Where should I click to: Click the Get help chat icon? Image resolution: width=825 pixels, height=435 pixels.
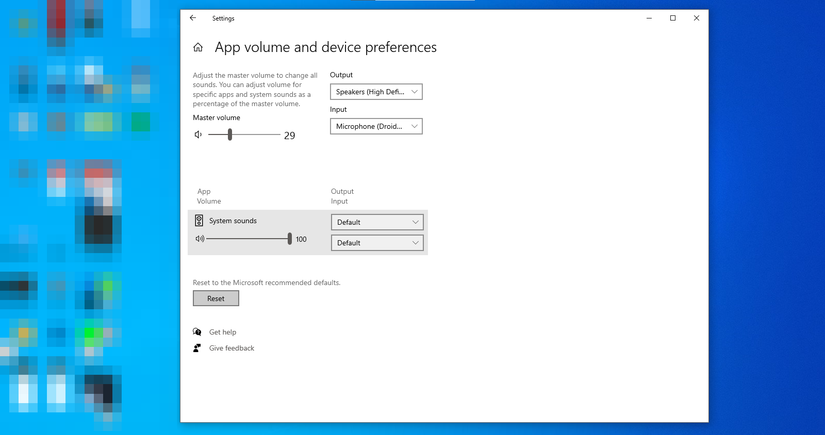[x=197, y=332]
